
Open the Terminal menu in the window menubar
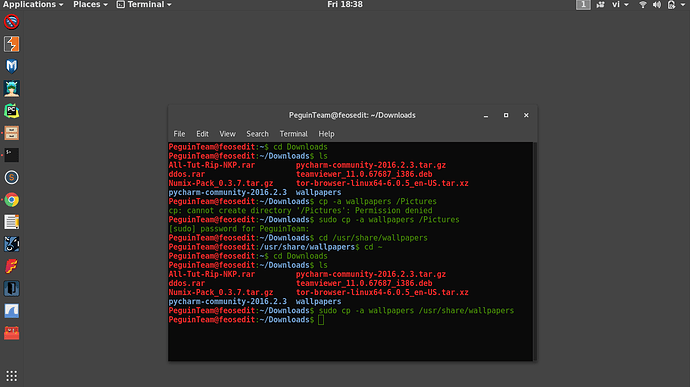pos(294,134)
